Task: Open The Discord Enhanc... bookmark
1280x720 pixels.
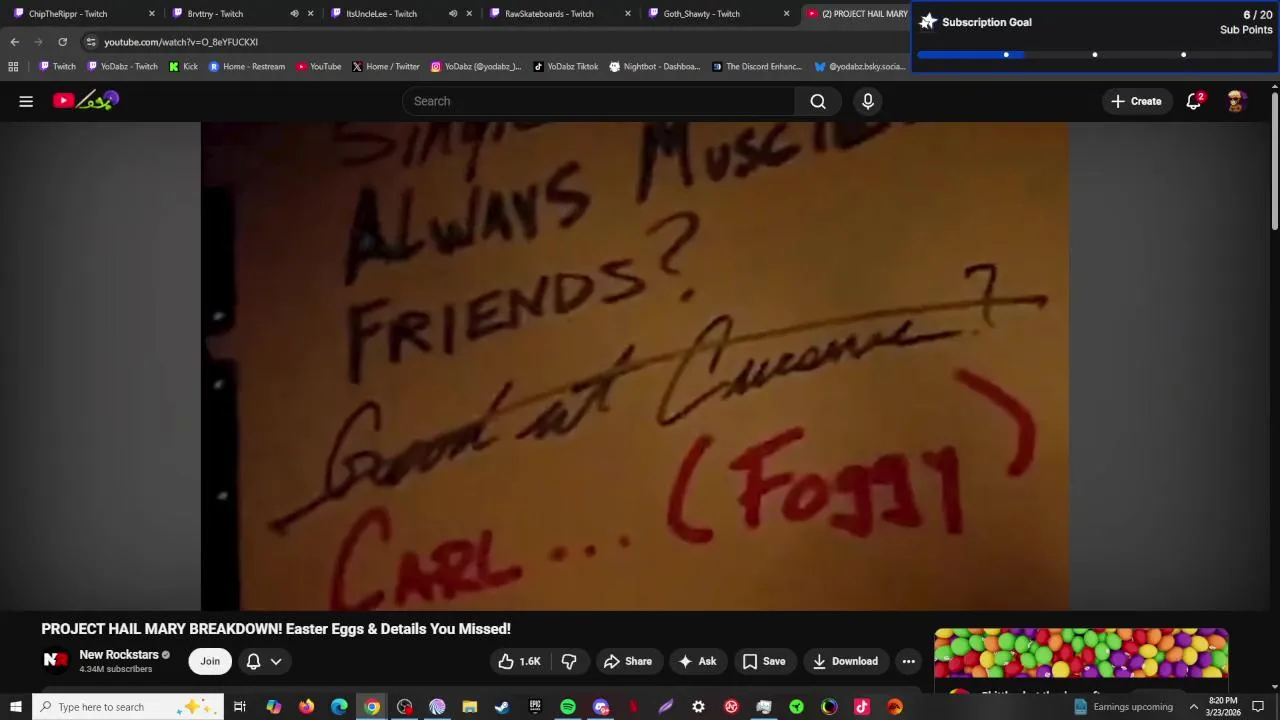Action: 756,67
